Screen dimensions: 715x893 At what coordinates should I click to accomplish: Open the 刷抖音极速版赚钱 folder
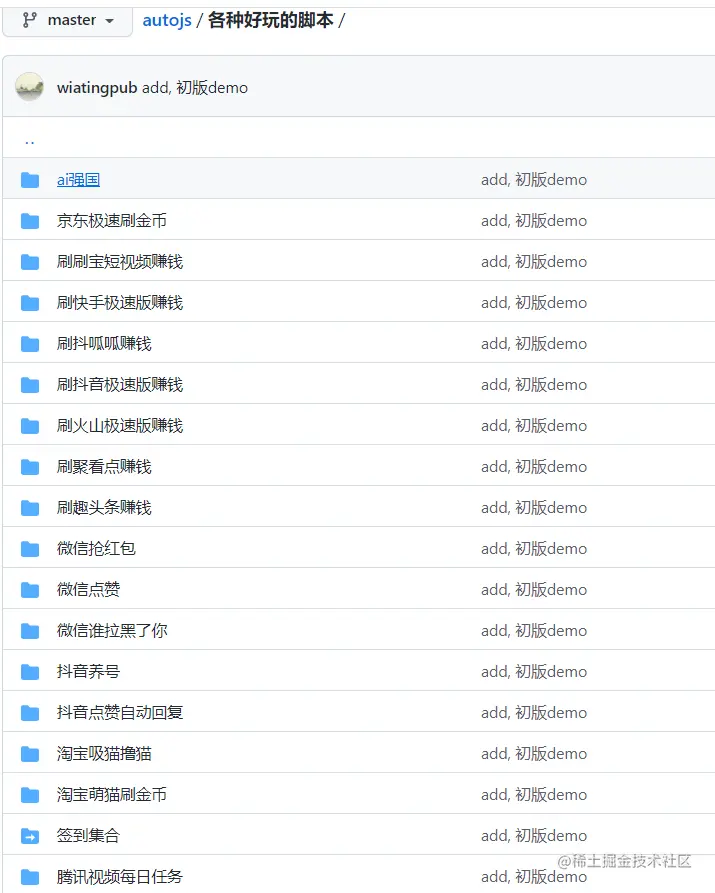[120, 385]
